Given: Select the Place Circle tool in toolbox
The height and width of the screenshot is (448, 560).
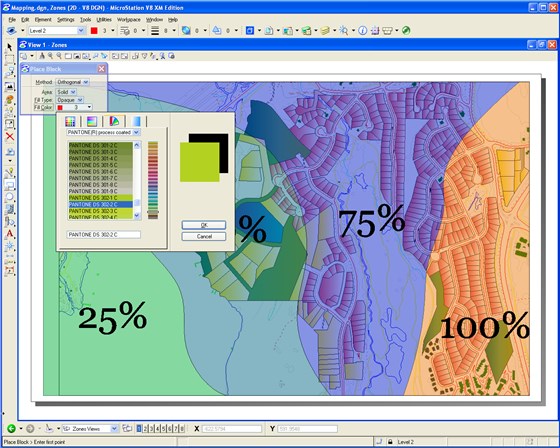Looking at the screenshot, I should (10, 196).
